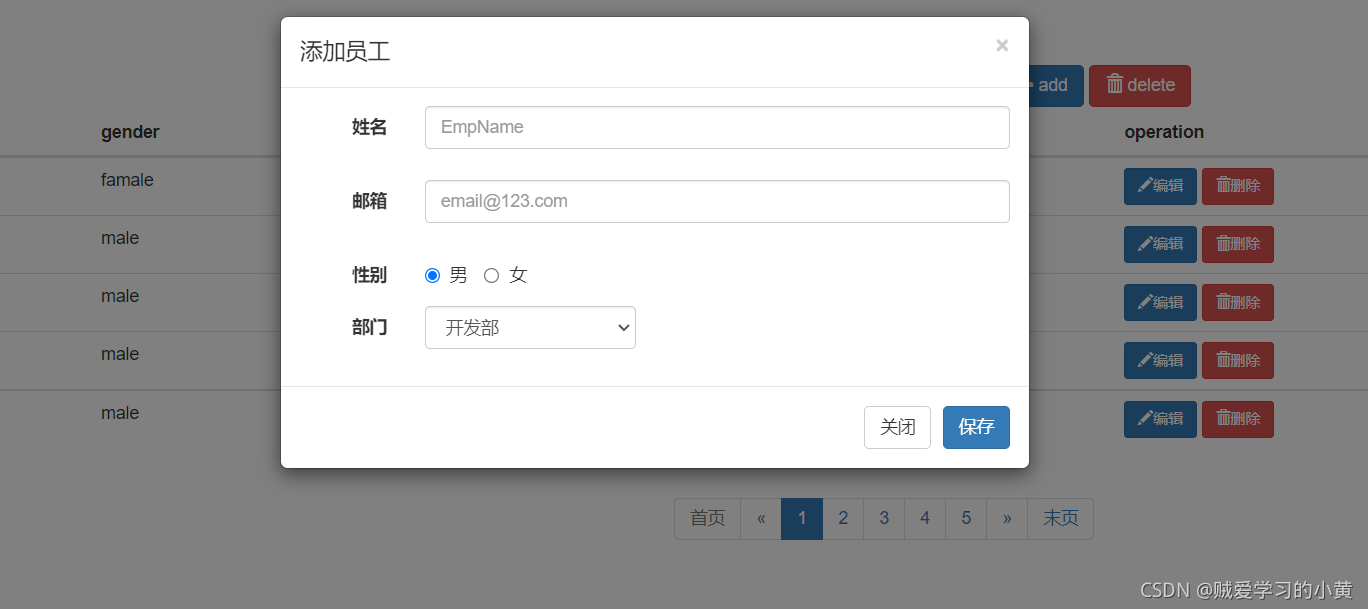Click the famale cell in gender column
1368x609 pixels.
click(127, 180)
